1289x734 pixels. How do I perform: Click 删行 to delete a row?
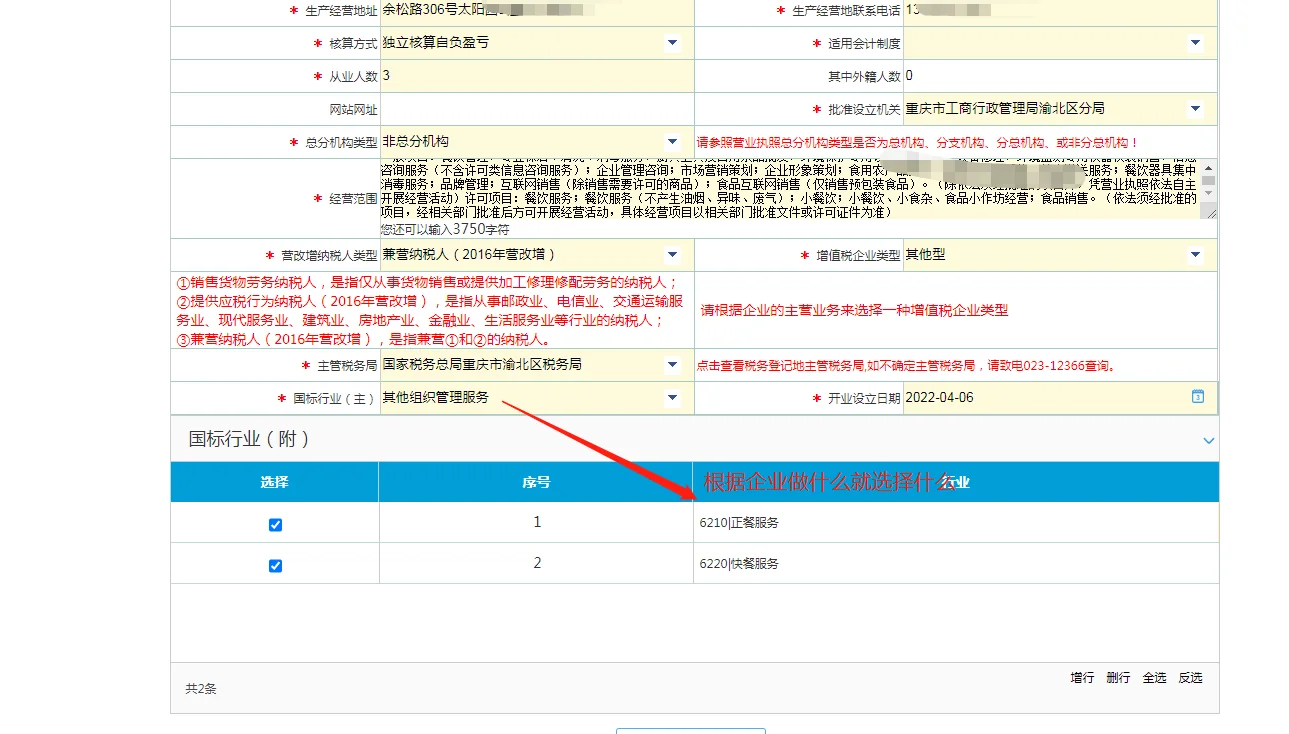click(x=1118, y=678)
